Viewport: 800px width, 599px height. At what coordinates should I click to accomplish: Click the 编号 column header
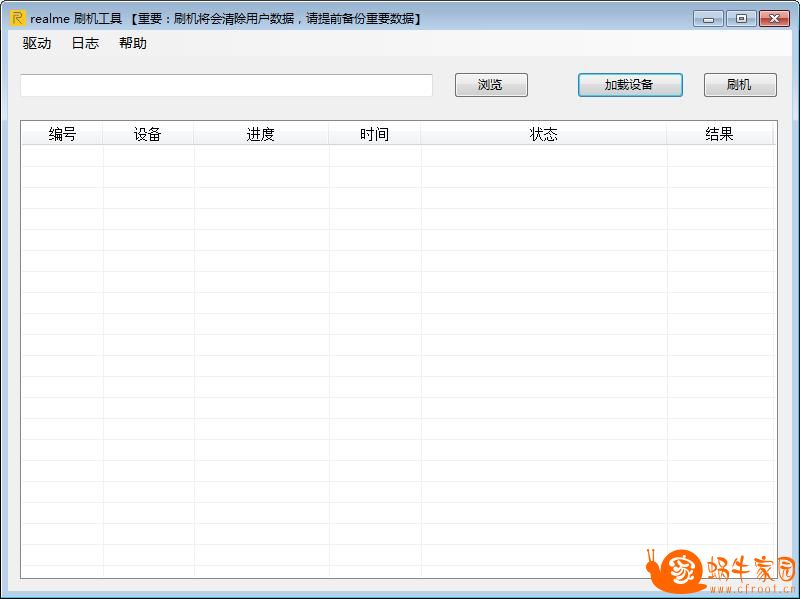click(x=62, y=134)
